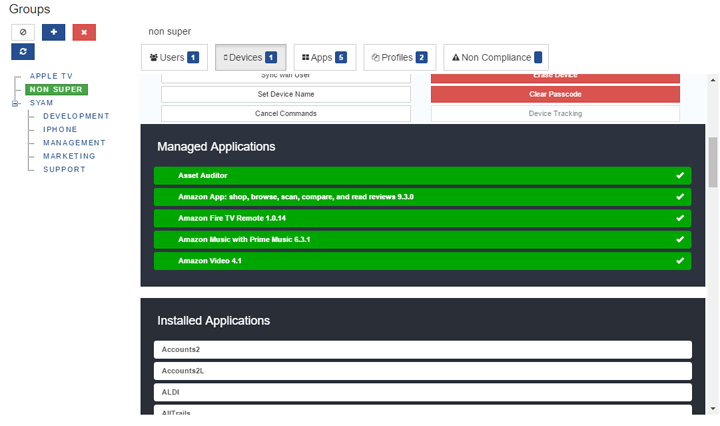Open the MARKETING subgroup
720x426 pixels.
pyautogui.click(x=69, y=156)
